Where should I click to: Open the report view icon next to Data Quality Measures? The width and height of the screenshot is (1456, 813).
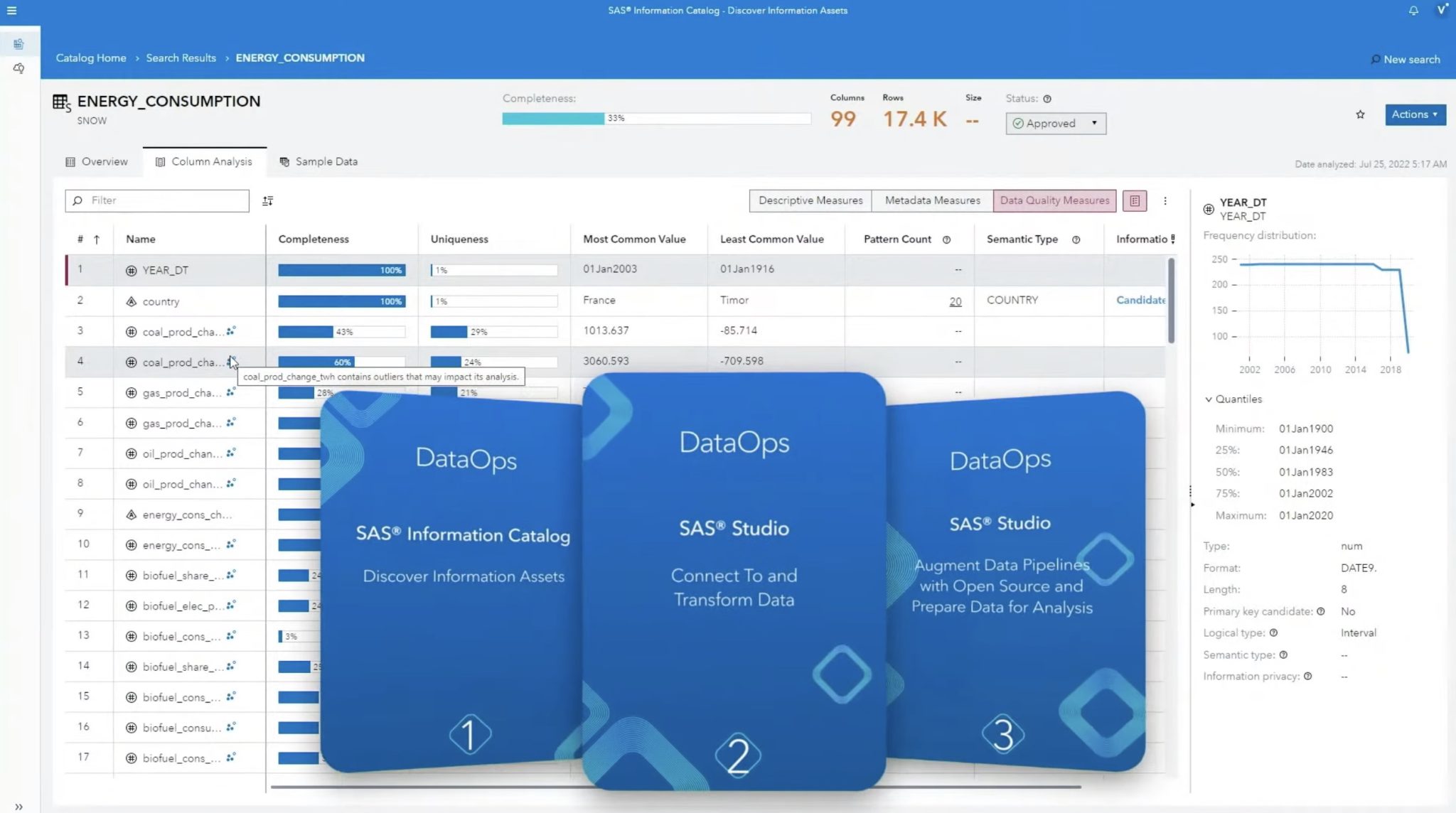tap(1135, 200)
